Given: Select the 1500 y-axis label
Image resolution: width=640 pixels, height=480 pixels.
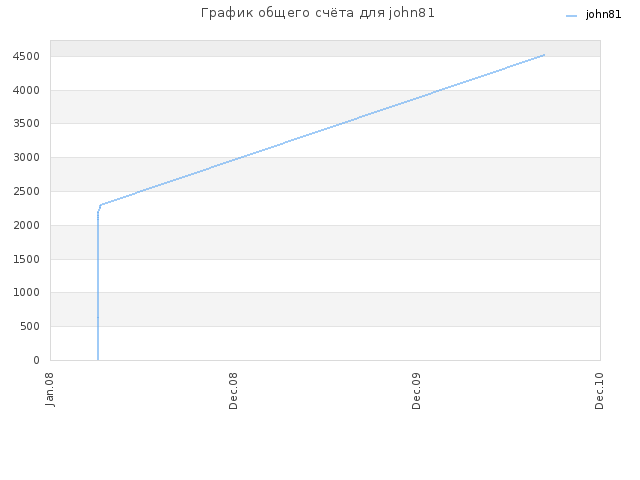Looking at the screenshot, I should pyautogui.click(x=26, y=259).
